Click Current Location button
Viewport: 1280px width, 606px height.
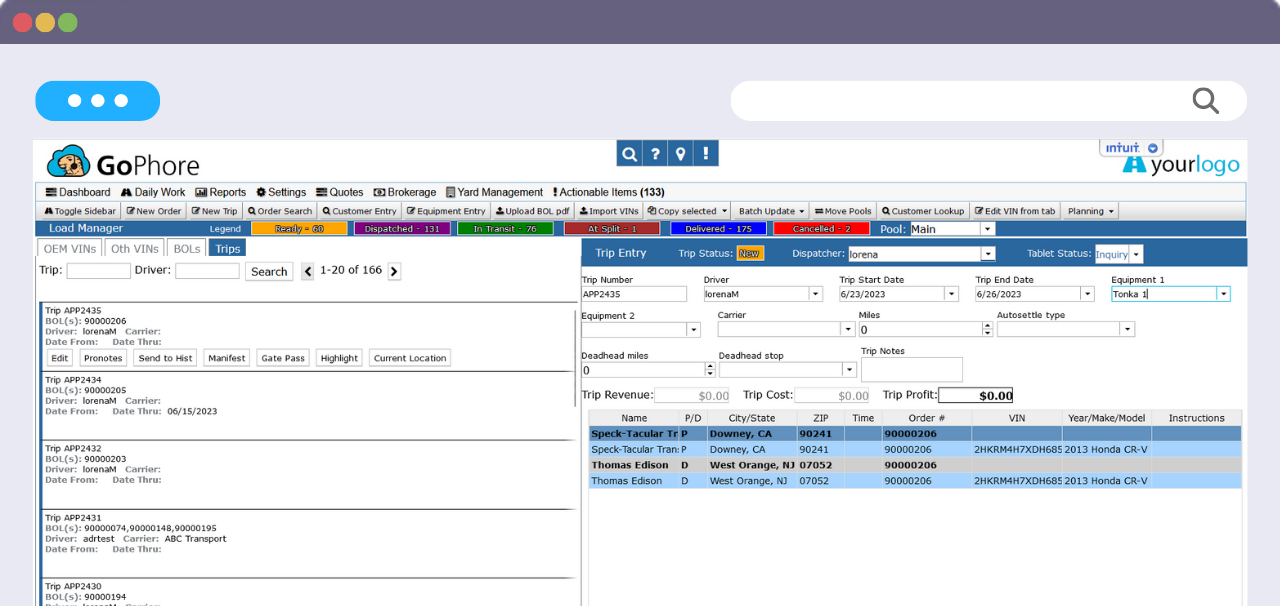coord(410,358)
